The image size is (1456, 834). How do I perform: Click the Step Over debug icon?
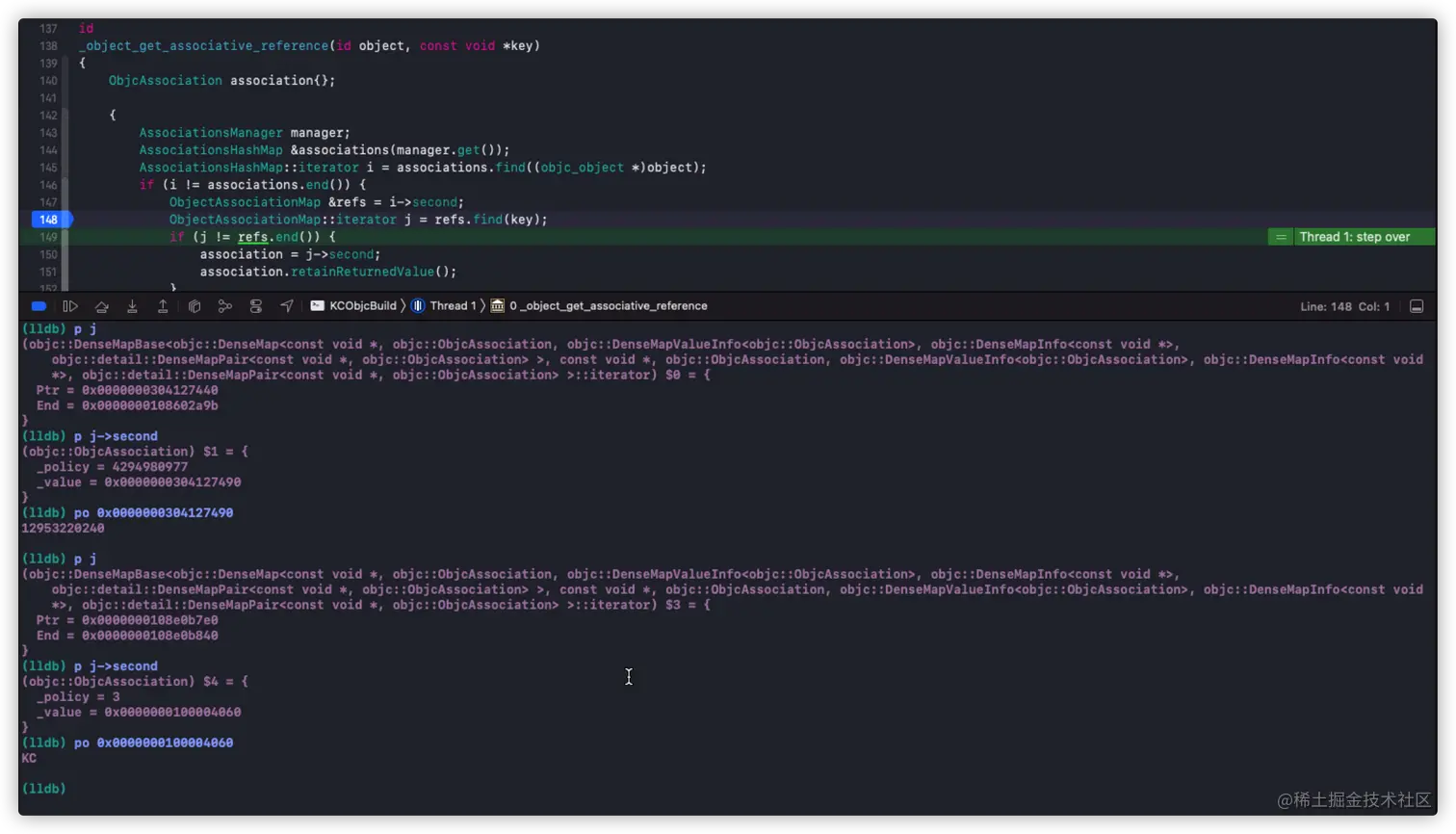coord(101,306)
